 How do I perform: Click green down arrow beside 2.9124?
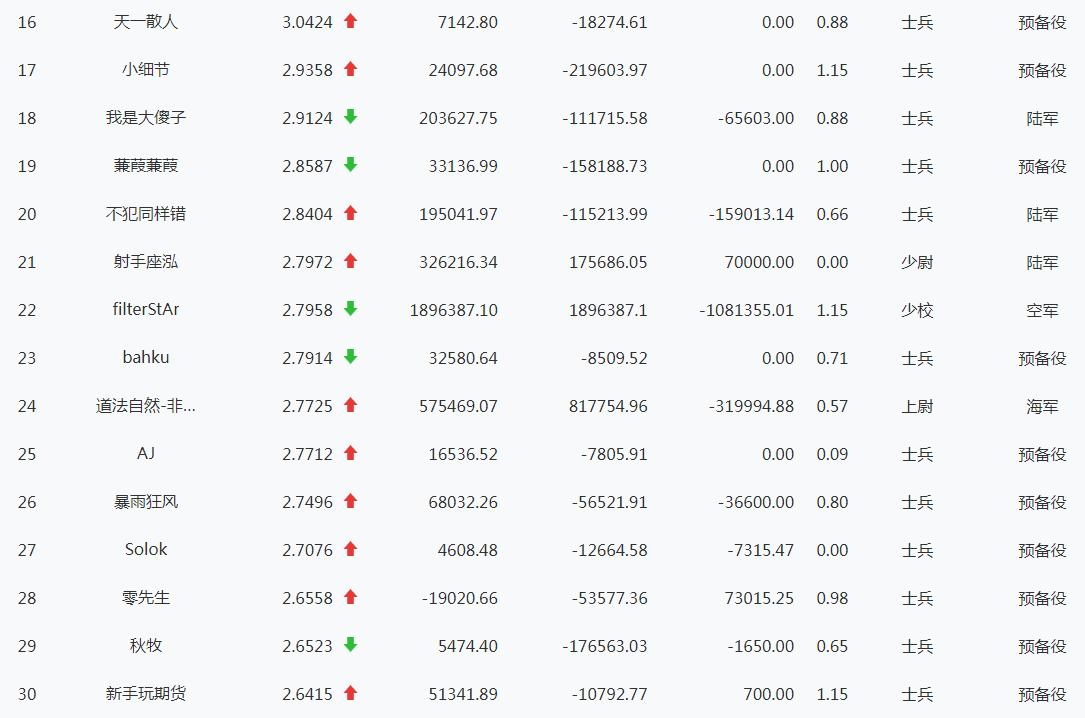click(x=350, y=117)
